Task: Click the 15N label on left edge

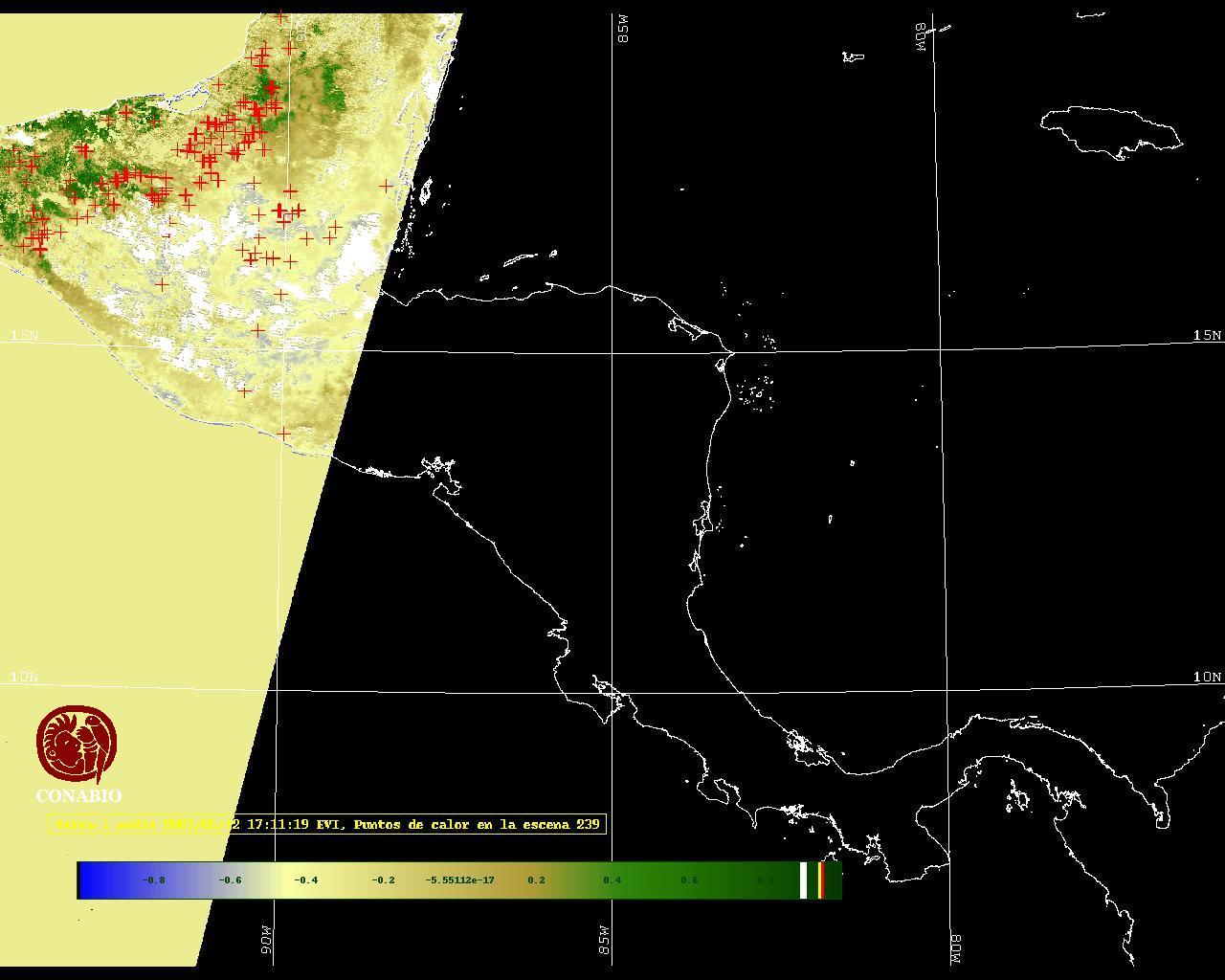Action: coord(25,335)
